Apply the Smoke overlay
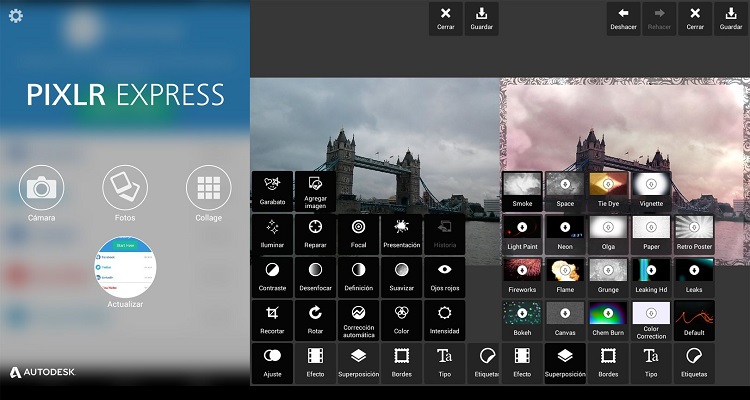This screenshot has height=400, width=750. 522,190
